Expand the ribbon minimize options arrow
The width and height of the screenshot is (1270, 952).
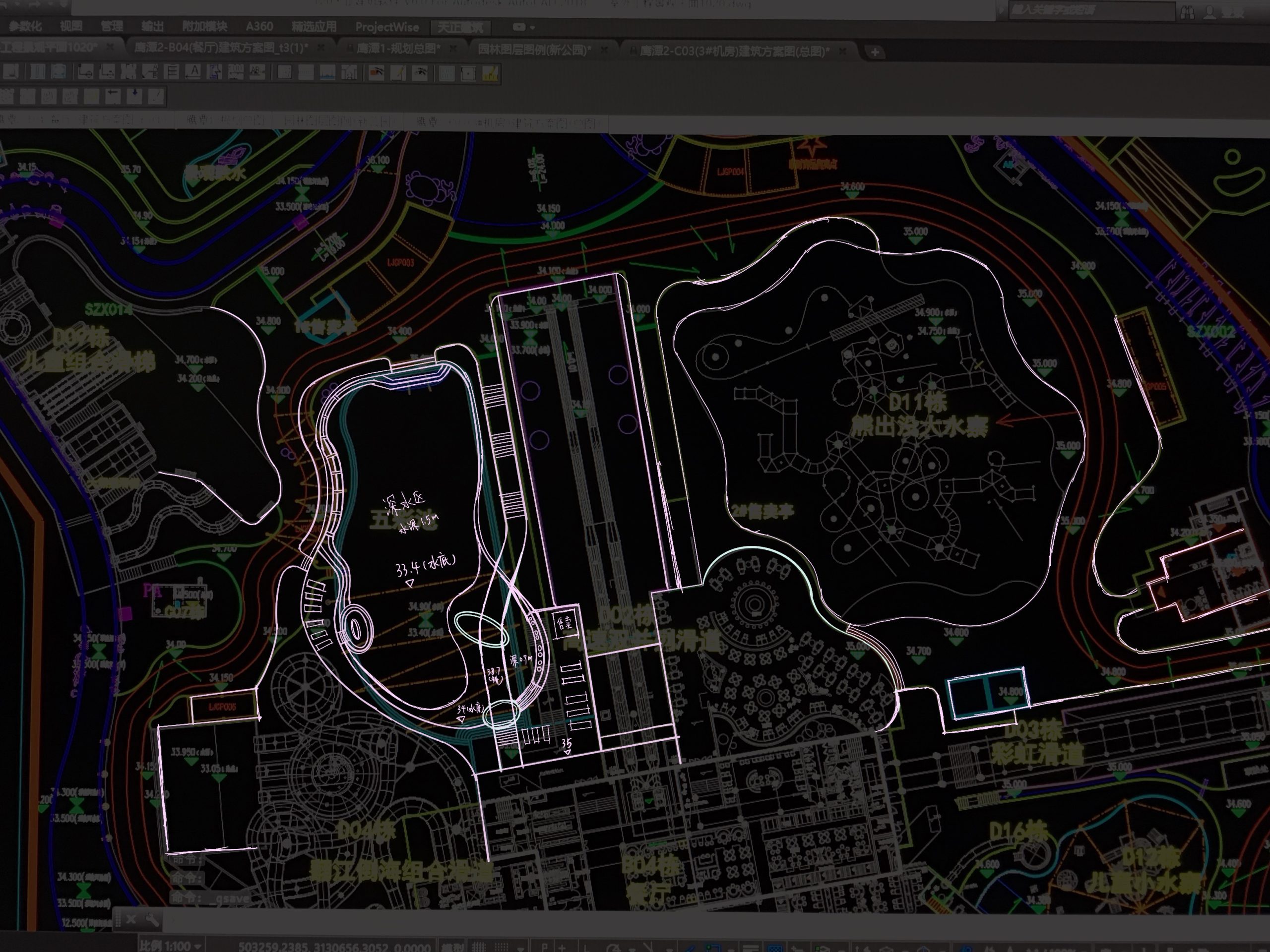click(x=533, y=28)
